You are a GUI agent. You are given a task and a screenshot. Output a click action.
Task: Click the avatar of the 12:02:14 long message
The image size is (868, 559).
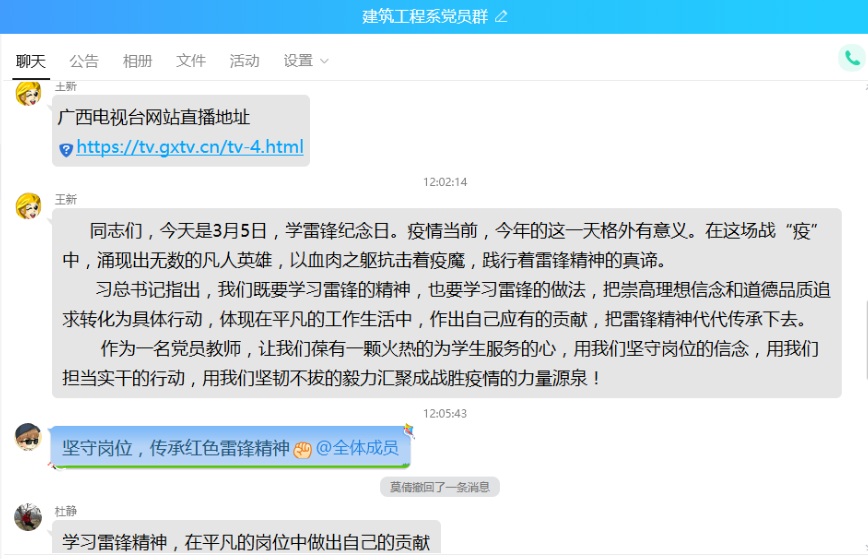click(28, 206)
